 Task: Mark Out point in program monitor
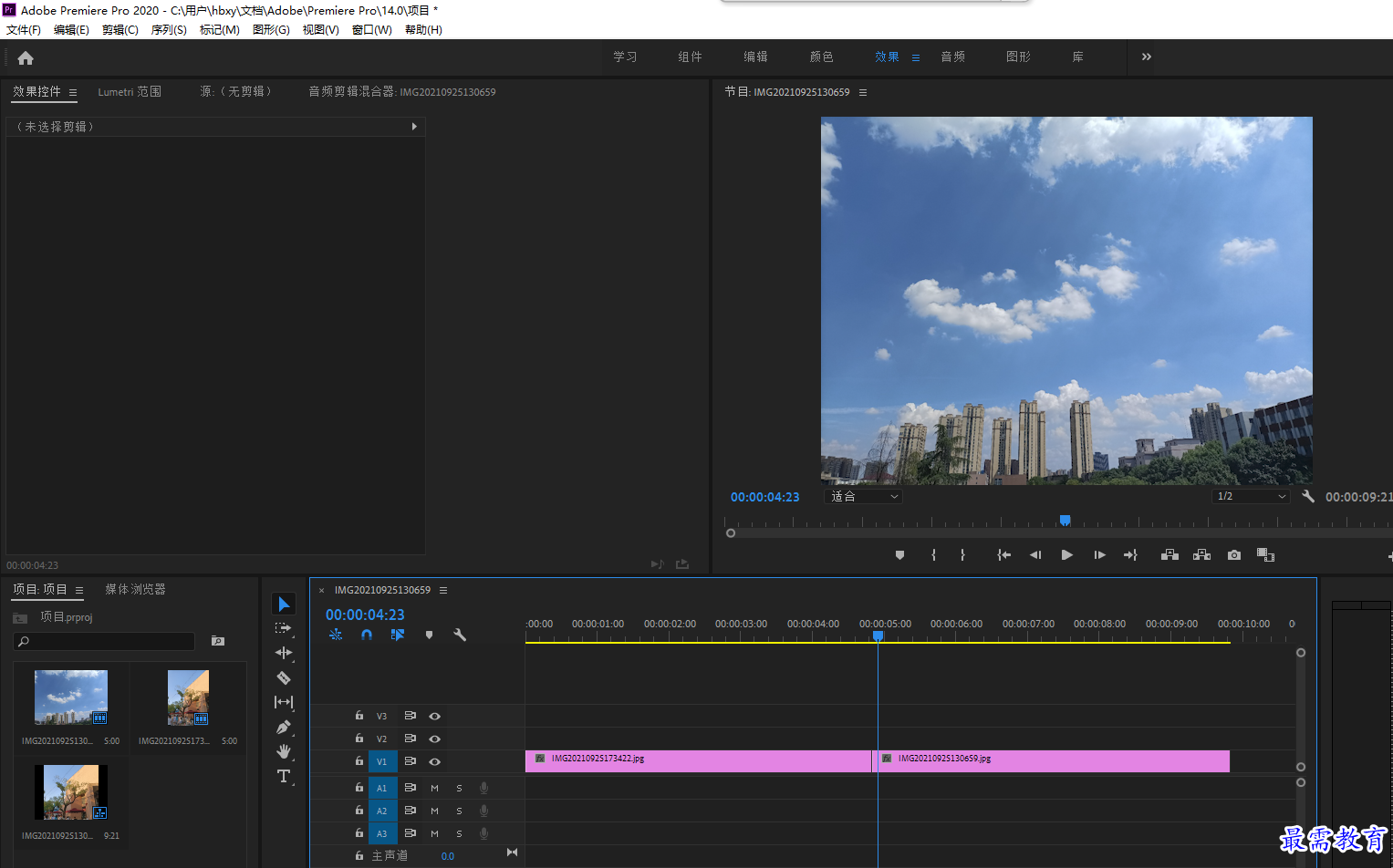click(x=962, y=554)
